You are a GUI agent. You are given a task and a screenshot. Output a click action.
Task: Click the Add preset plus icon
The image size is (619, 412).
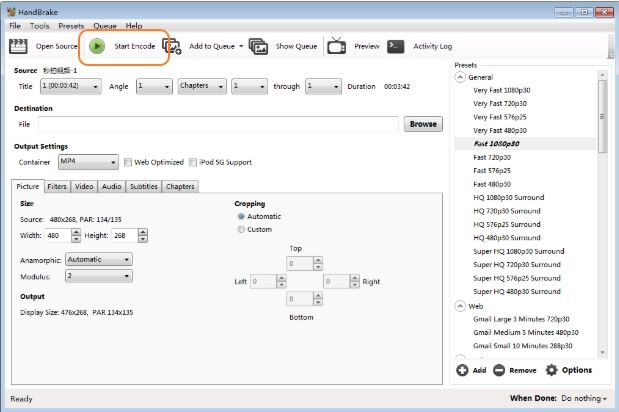462,370
